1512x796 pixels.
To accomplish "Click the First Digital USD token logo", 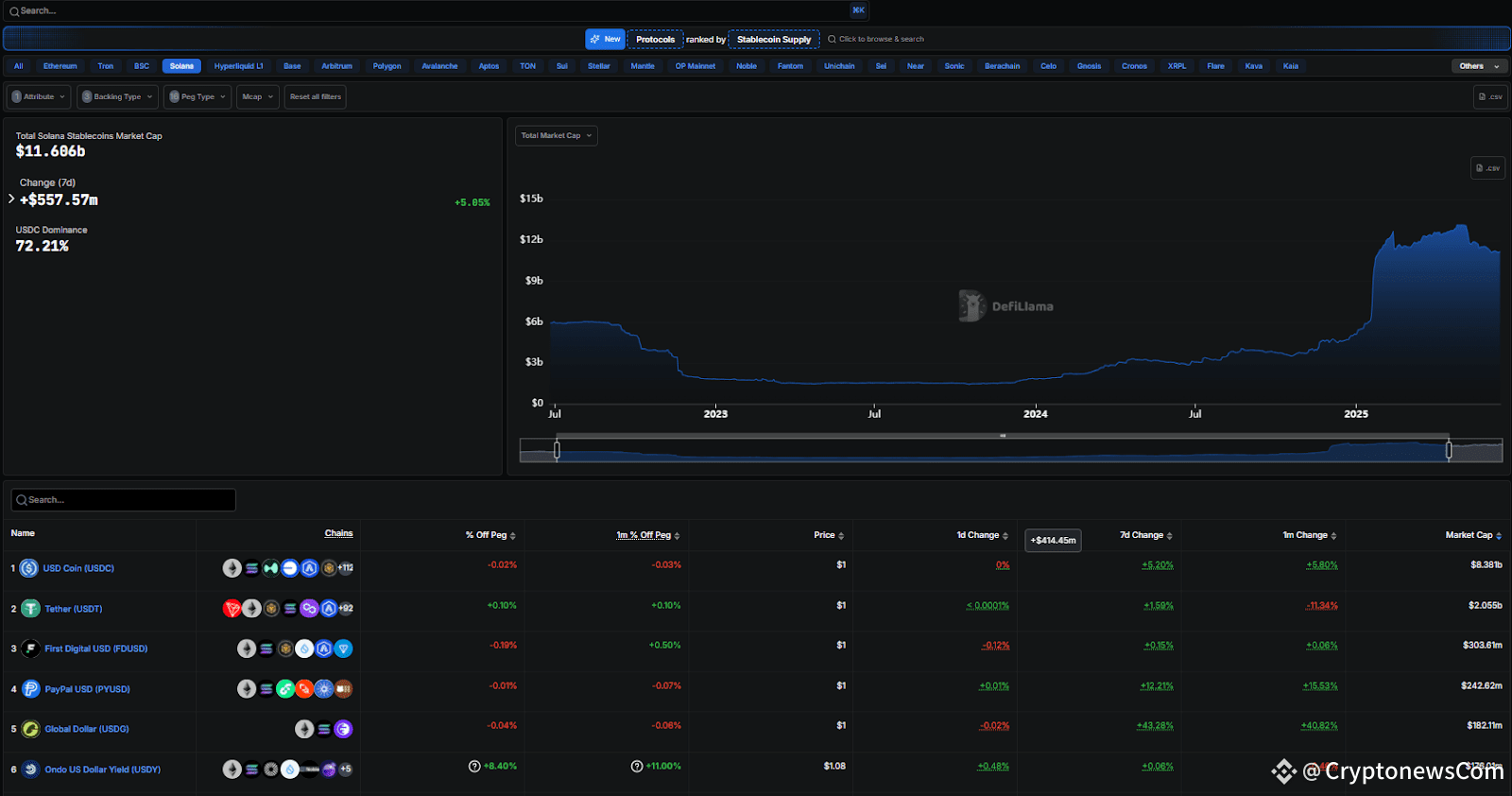I will (31, 649).
